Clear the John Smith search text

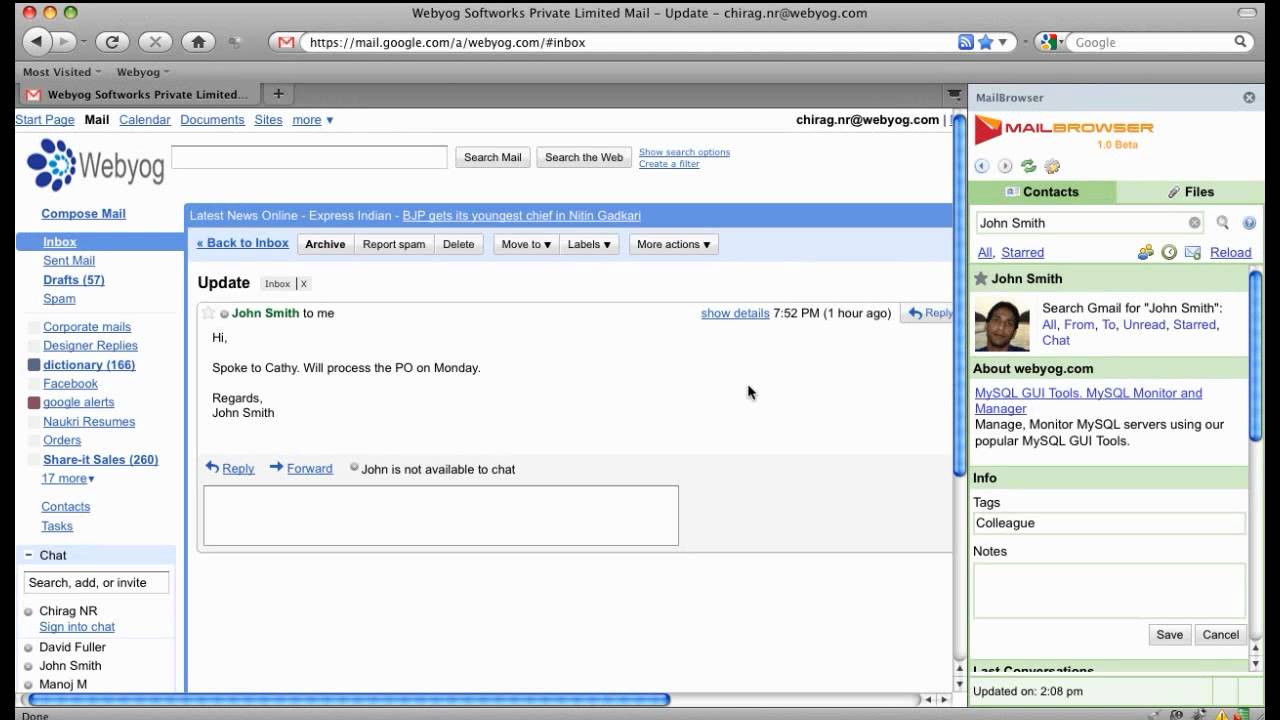(1194, 223)
